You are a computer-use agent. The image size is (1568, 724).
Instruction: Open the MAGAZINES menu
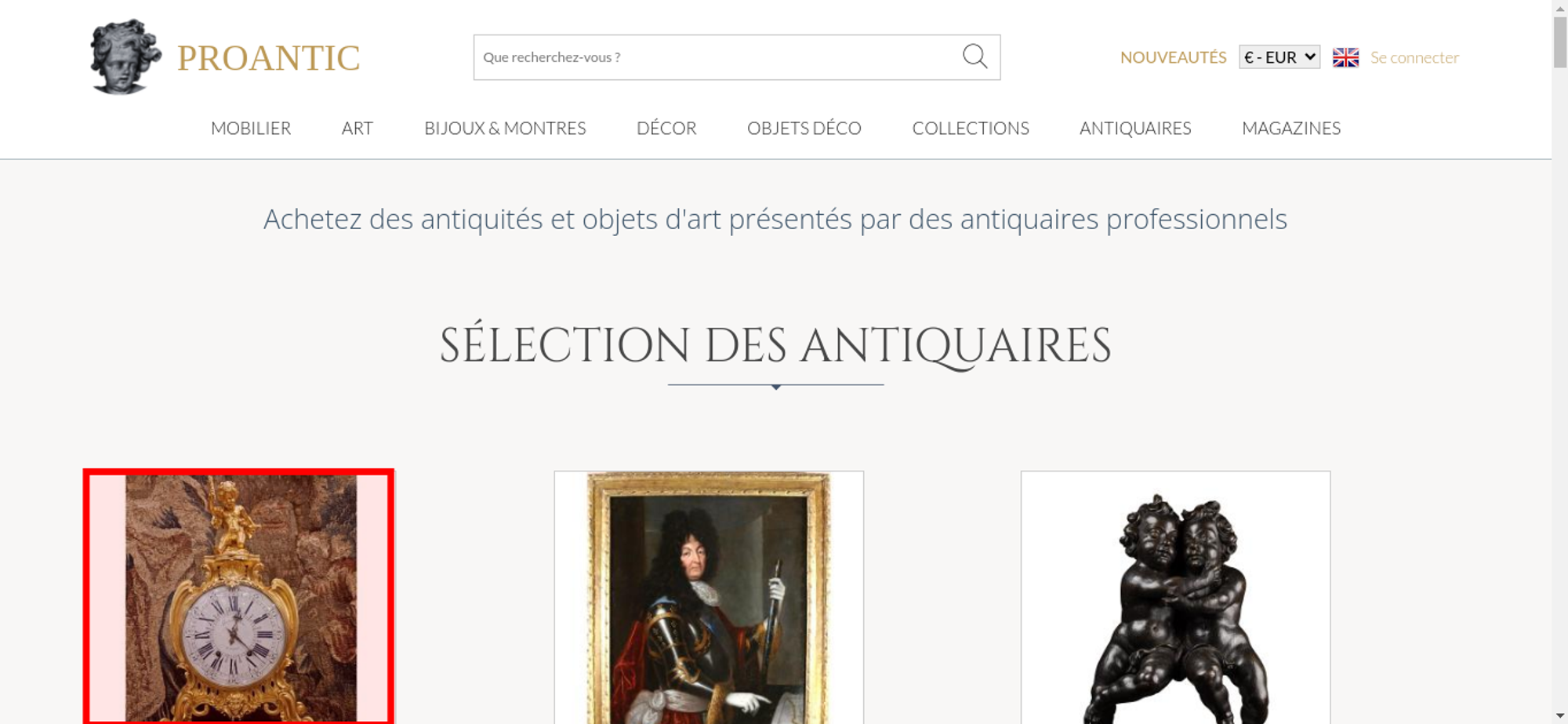click(1291, 128)
